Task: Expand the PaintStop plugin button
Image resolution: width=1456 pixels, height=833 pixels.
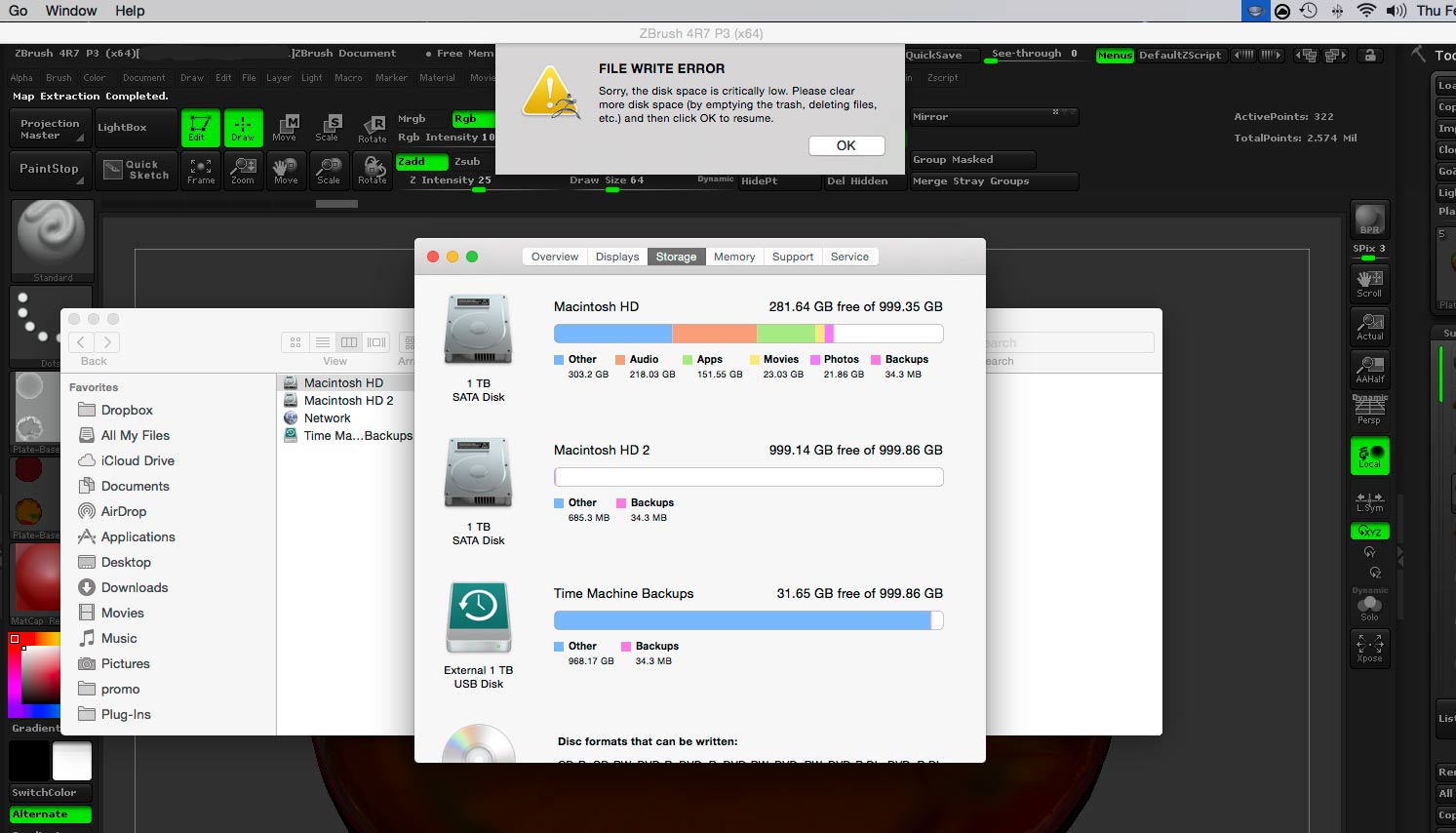Action: click(50, 169)
